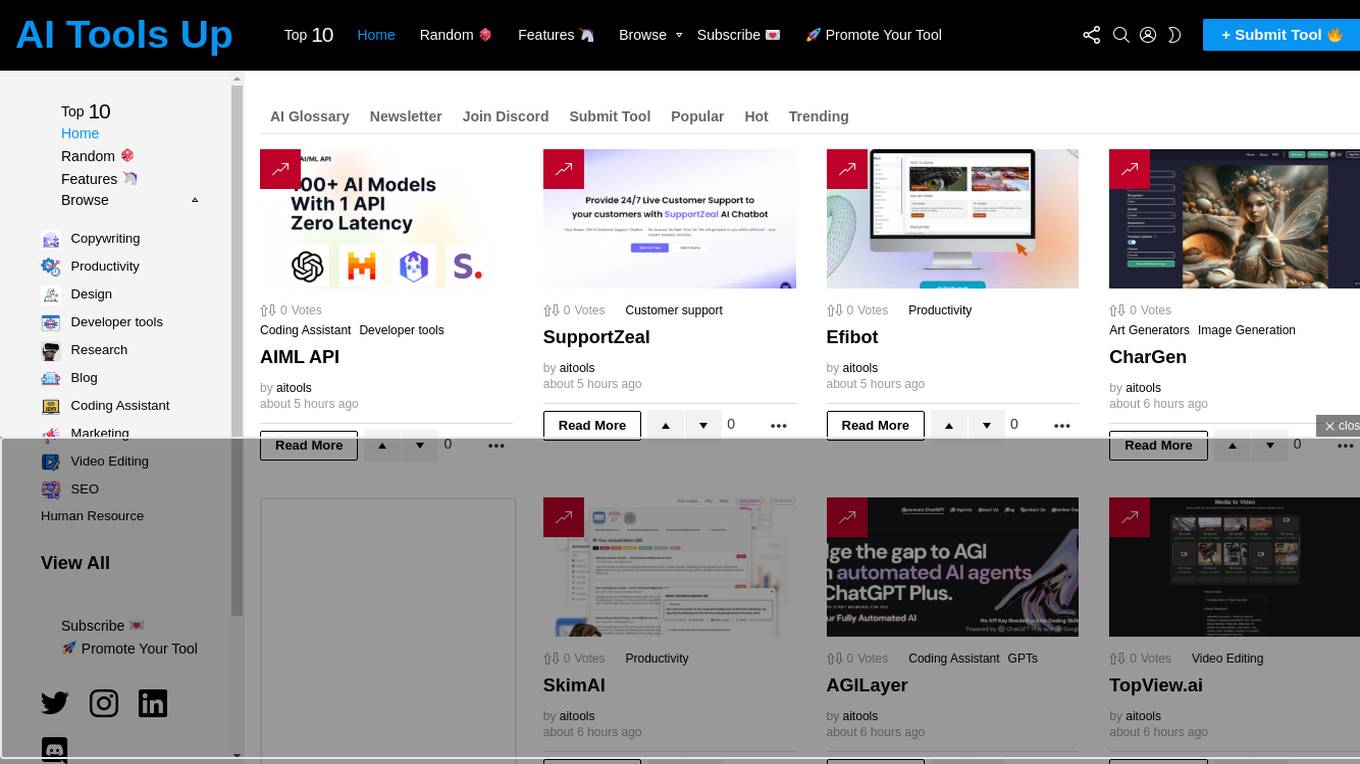Open the Research category icon
The image size is (1360, 764).
[51, 351]
